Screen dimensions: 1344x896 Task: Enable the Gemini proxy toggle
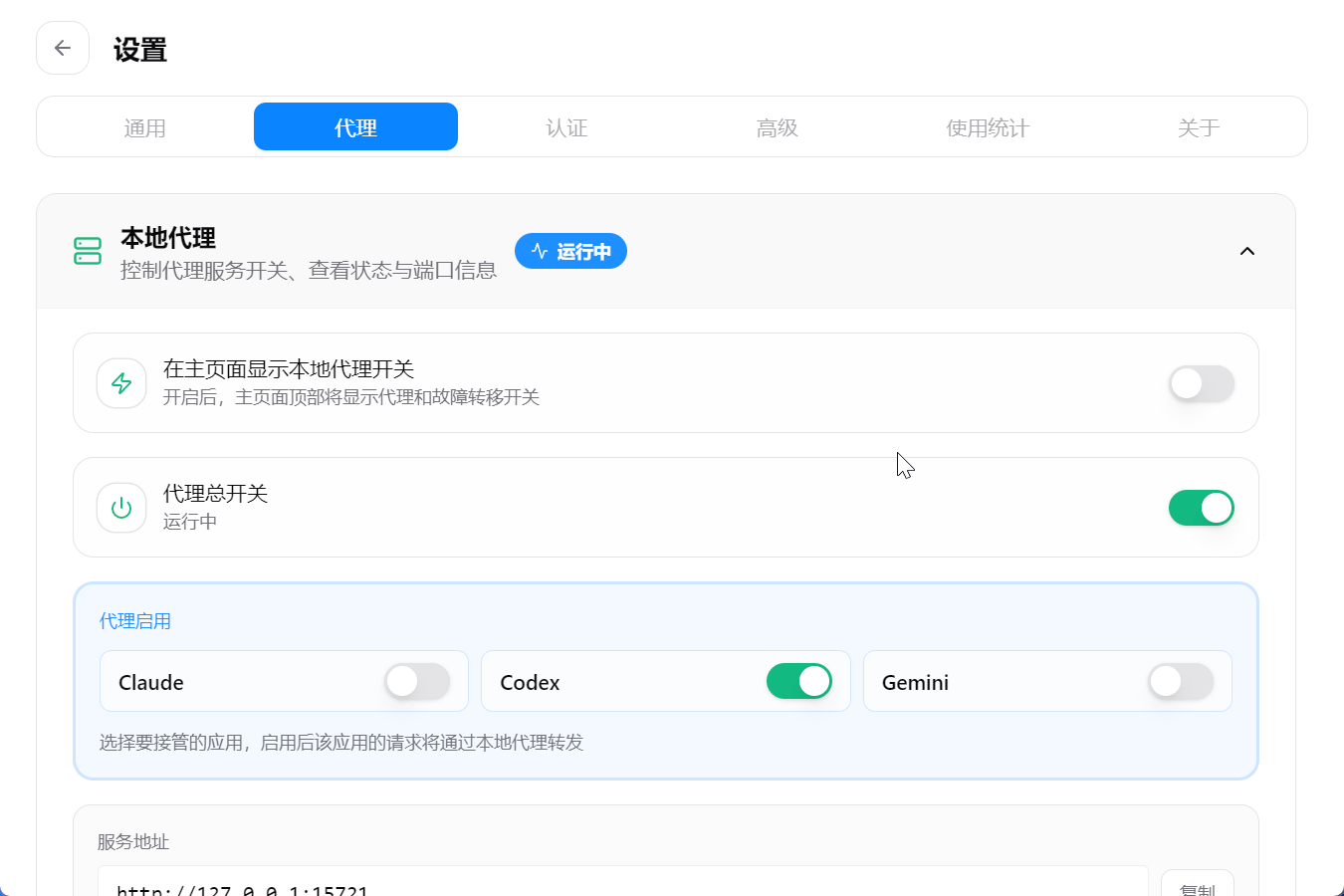(x=1181, y=682)
